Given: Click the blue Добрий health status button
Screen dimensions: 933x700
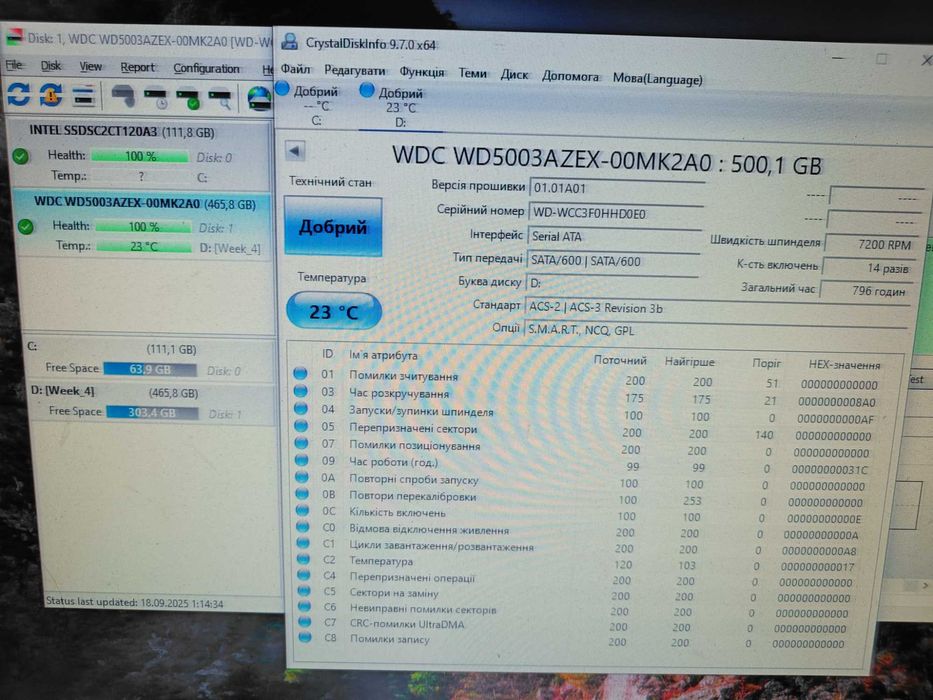Looking at the screenshot, I should [x=333, y=227].
